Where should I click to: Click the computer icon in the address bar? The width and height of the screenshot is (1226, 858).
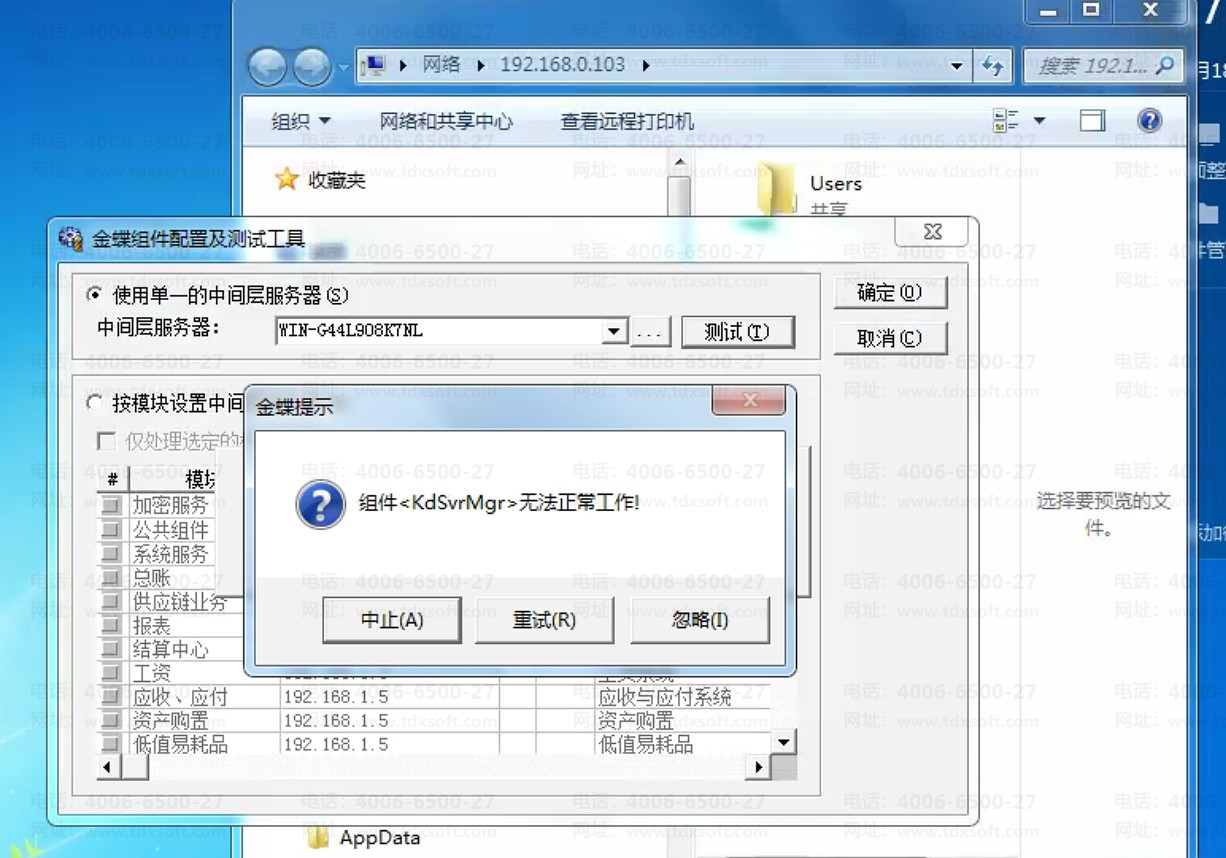pyautogui.click(x=375, y=66)
